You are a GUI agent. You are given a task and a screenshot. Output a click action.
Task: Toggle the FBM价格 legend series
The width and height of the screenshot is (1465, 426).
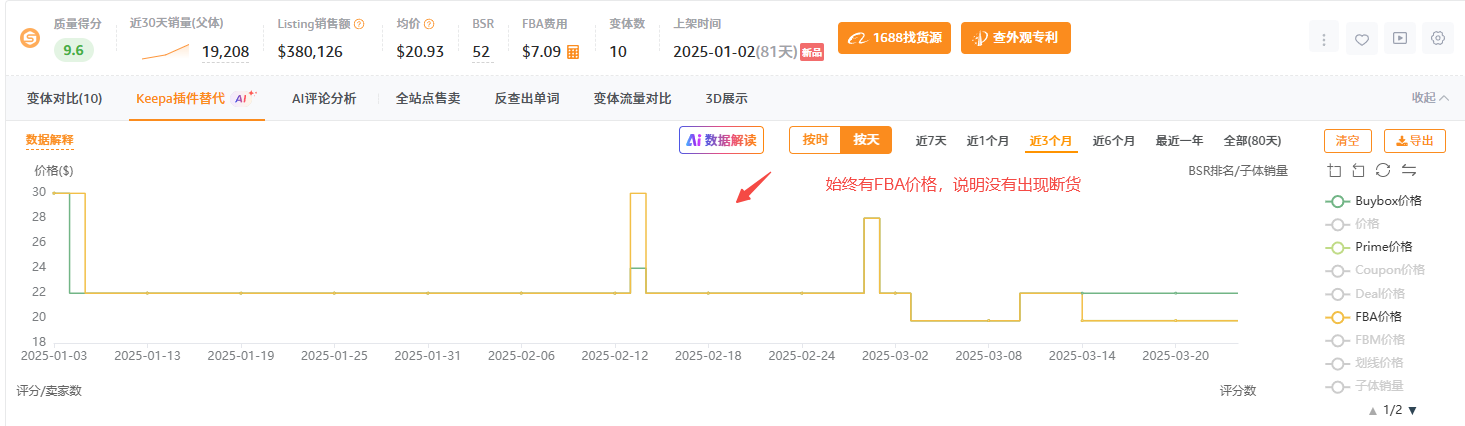(x=1365, y=339)
